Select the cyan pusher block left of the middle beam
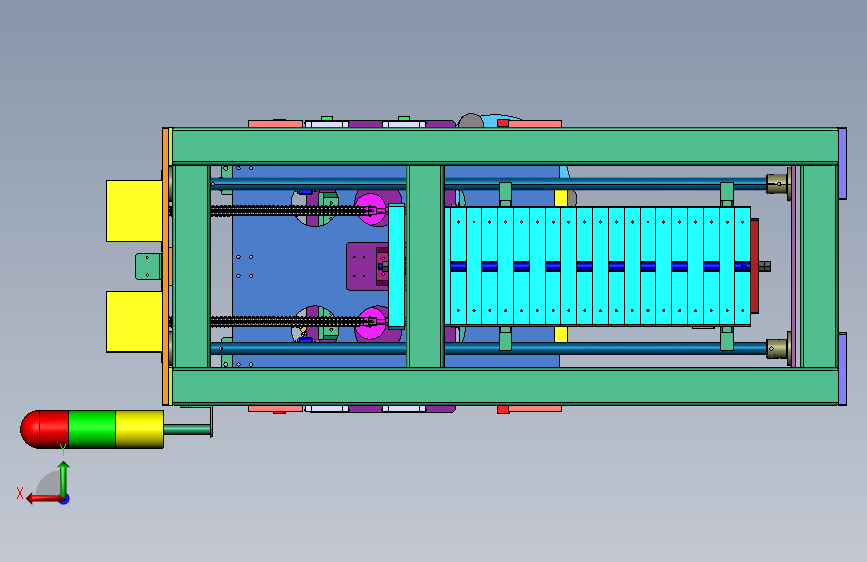867x562 pixels. (396, 266)
